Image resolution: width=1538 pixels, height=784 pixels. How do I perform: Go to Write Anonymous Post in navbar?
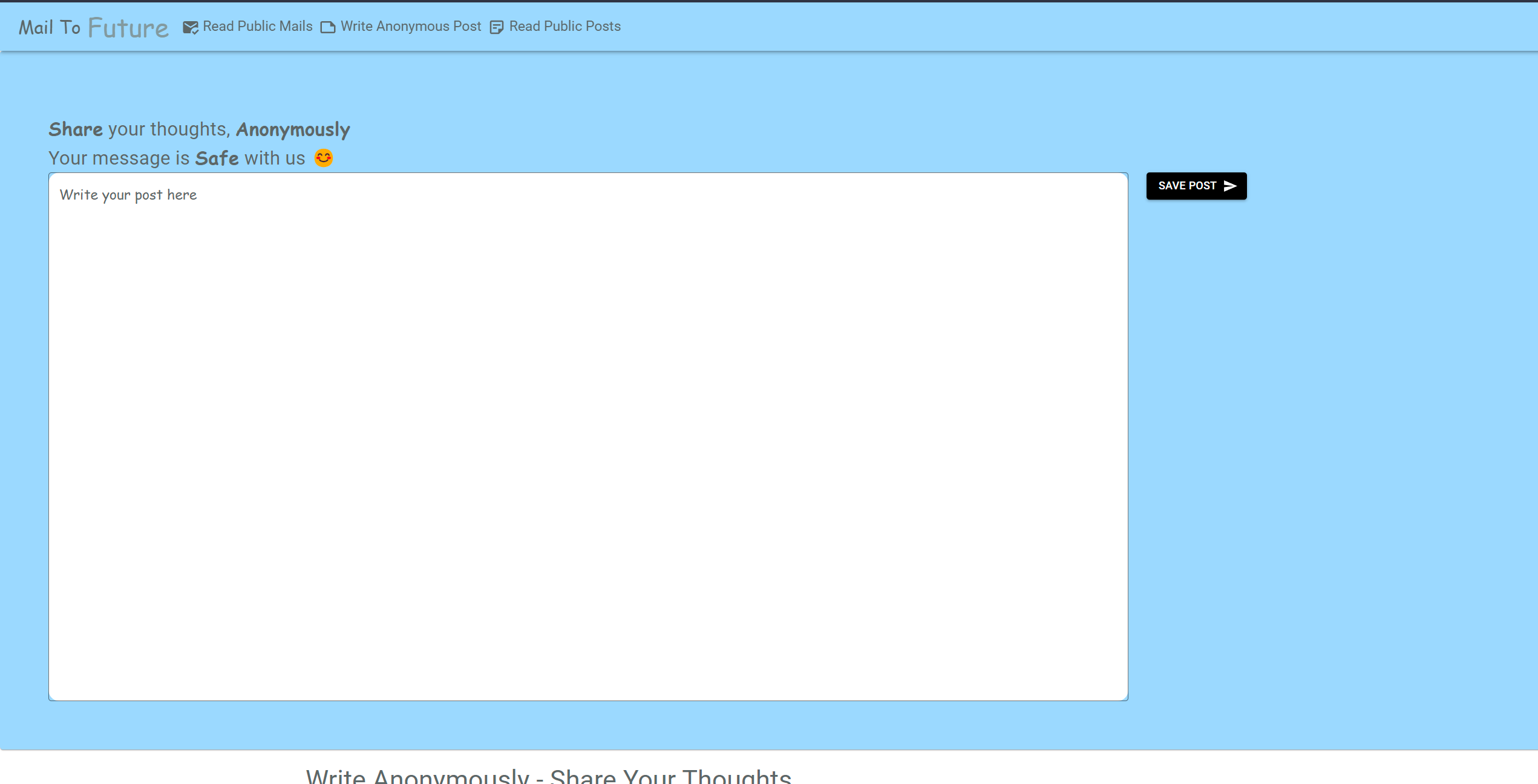point(410,27)
